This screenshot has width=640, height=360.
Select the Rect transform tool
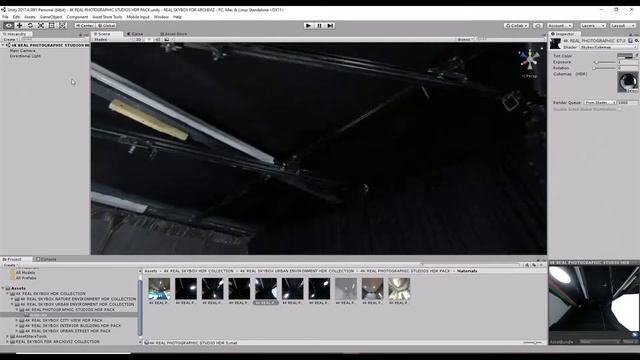[x=51, y=25]
